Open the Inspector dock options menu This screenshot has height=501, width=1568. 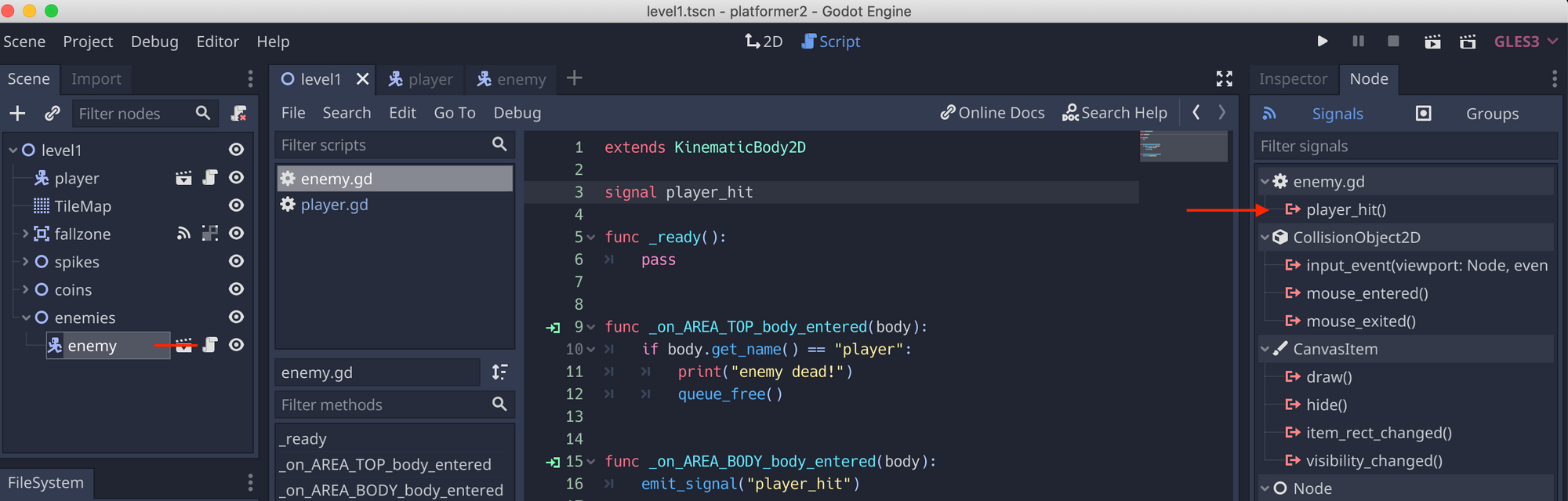tap(1555, 78)
